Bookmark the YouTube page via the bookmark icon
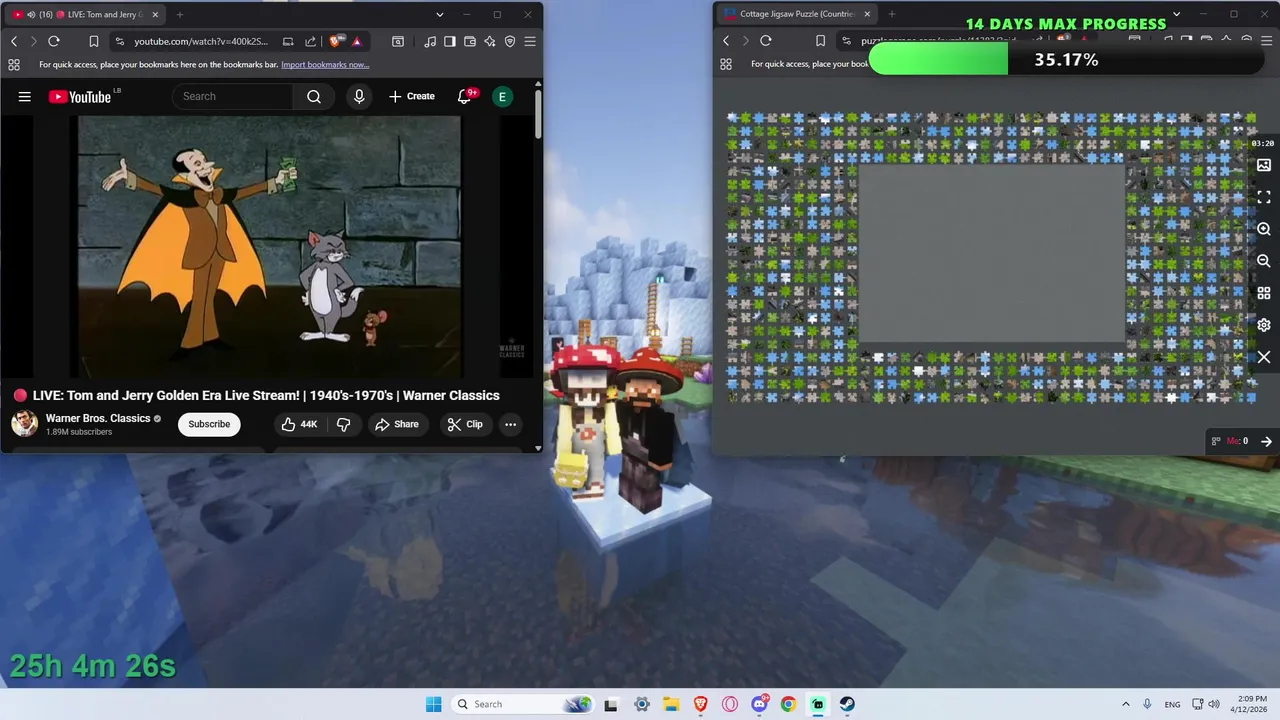The width and height of the screenshot is (1280, 720). pos(93,41)
